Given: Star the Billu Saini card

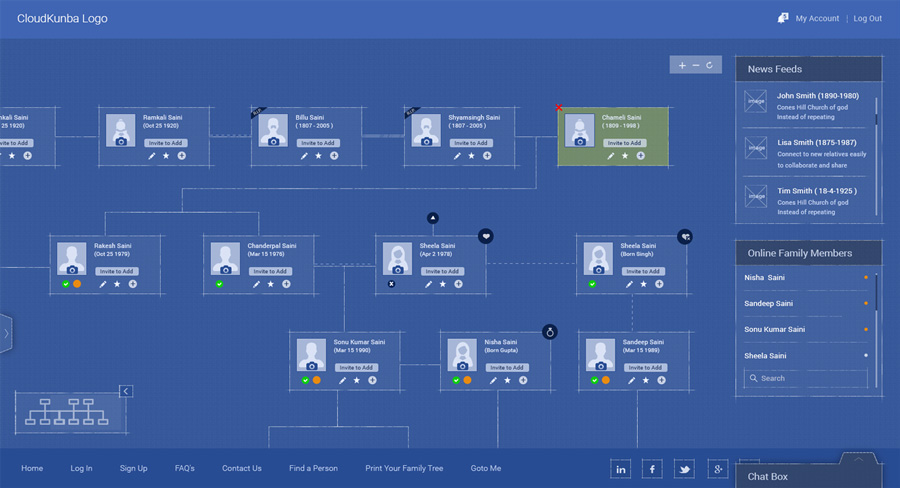Looking at the screenshot, I should (319, 156).
